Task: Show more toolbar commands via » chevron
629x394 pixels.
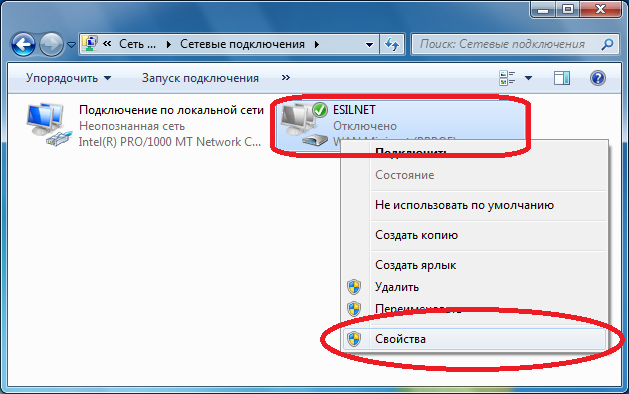Action: click(x=286, y=77)
